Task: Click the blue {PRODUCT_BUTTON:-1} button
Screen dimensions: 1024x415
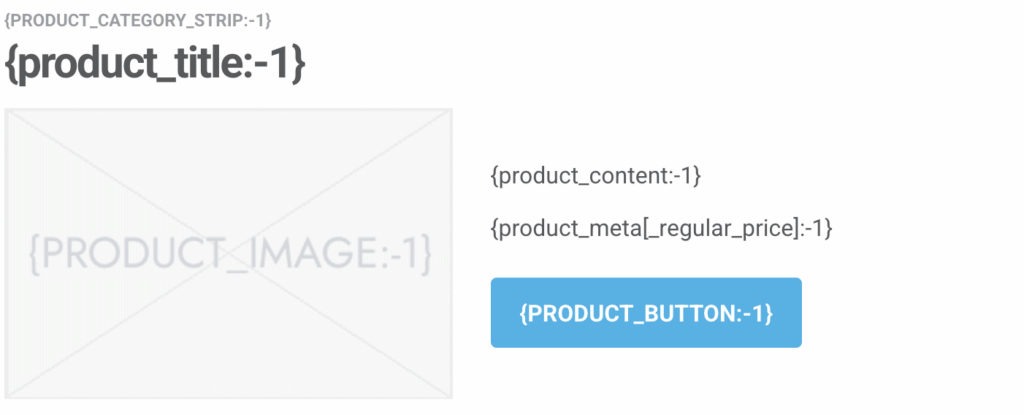Action: pos(646,313)
